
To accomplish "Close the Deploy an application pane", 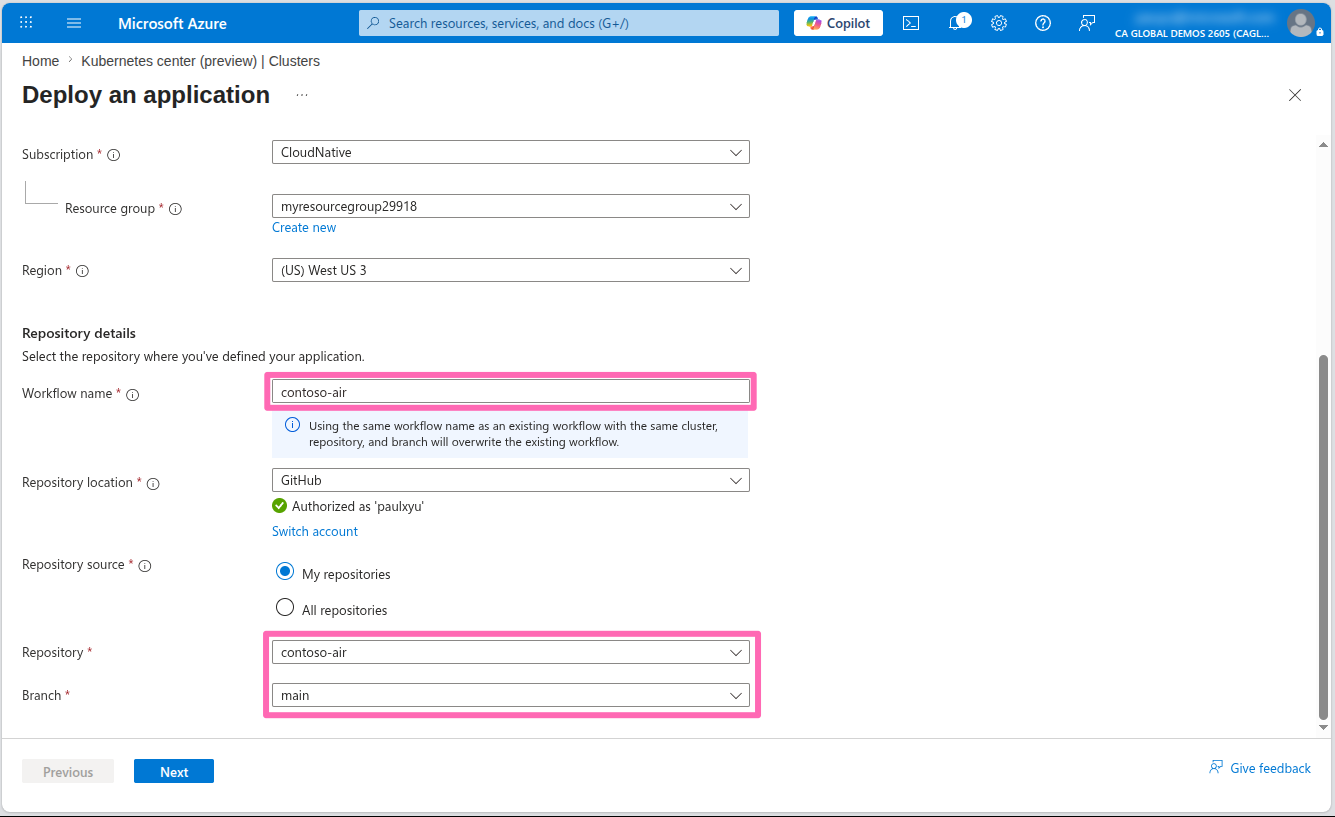I will click(1295, 95).
